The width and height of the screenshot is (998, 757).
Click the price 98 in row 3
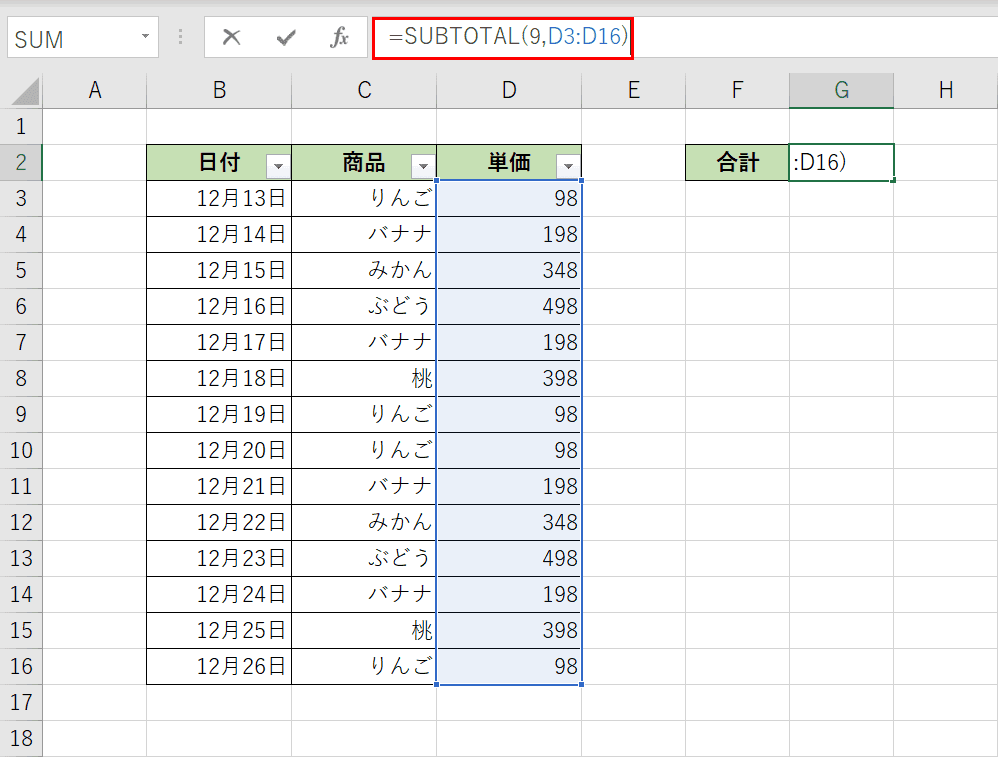[x=509, y=199]
